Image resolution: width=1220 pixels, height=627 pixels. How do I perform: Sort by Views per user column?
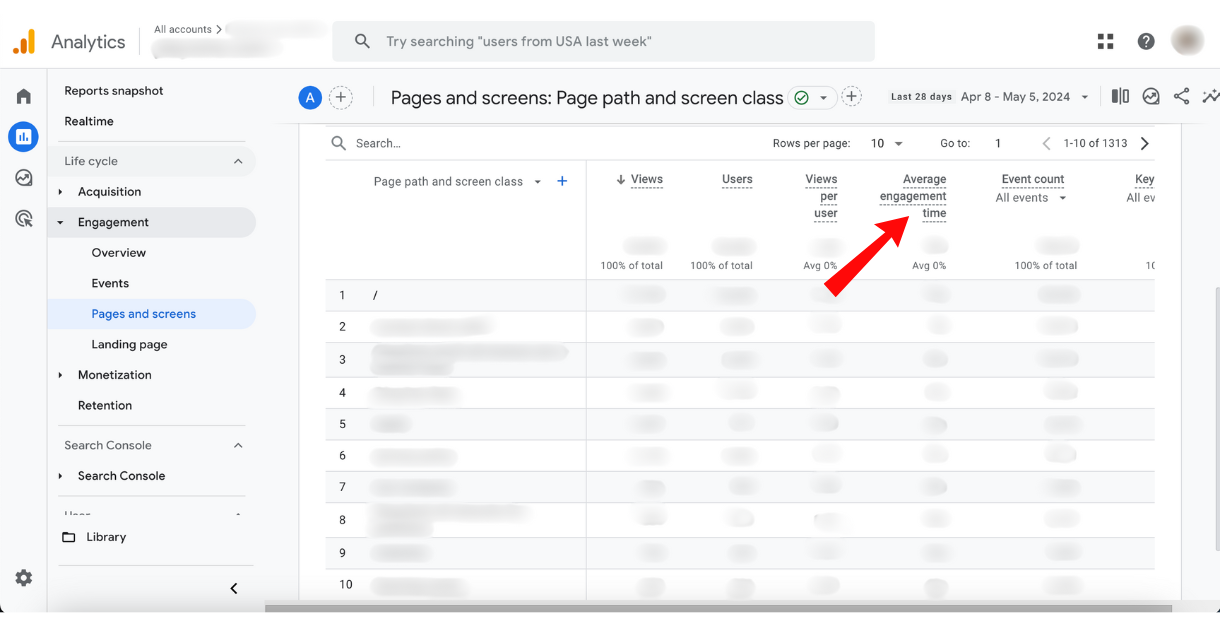(x=822, y=196)
